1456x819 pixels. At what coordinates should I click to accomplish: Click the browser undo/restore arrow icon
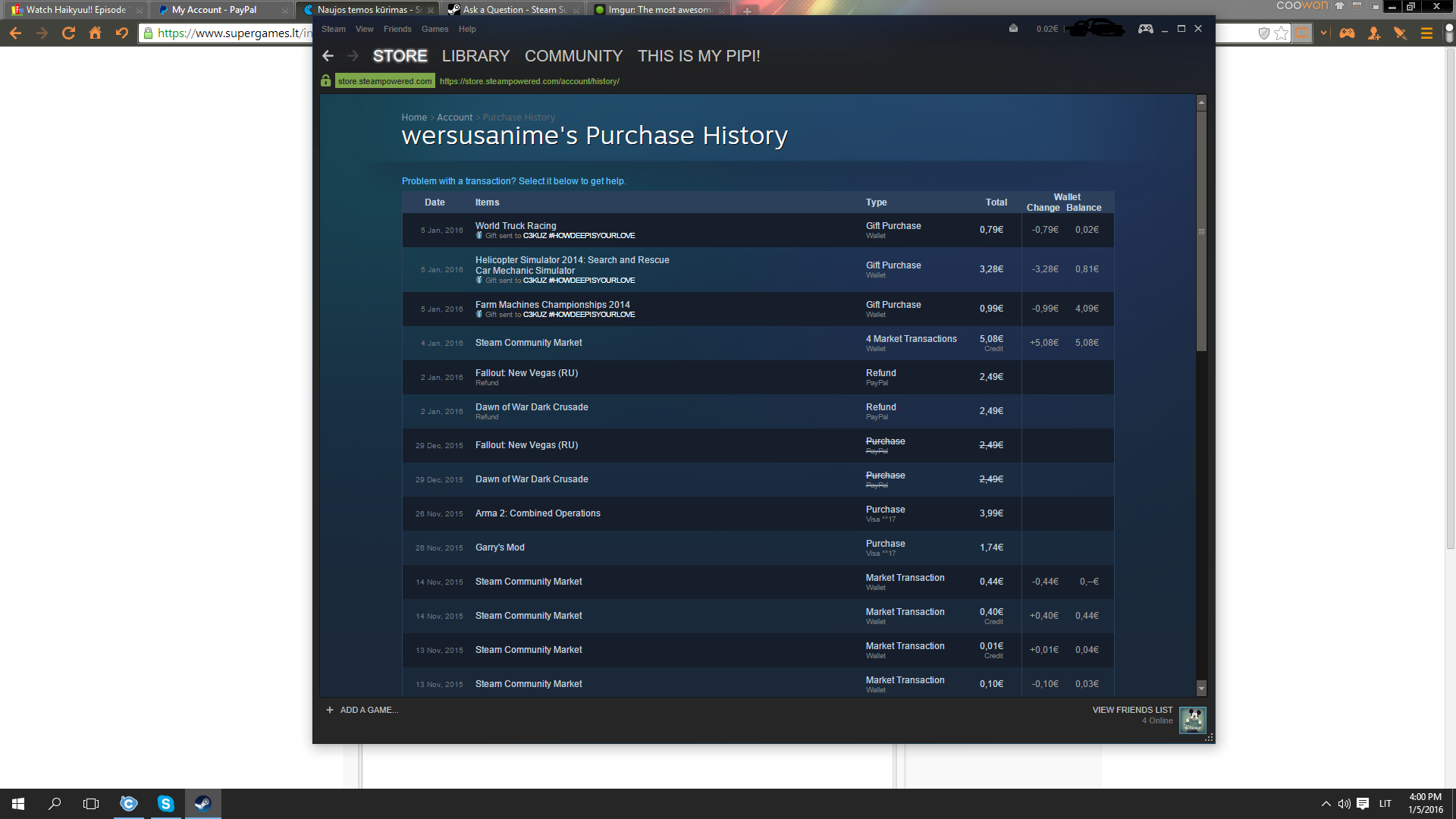pos(121,33)
